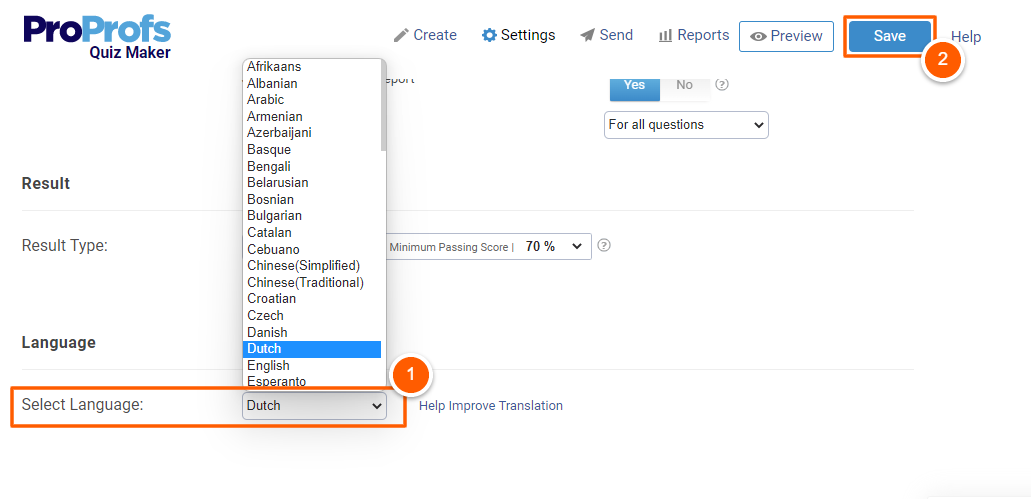The height and width of the screenshot is (499, 1031).
Task: Click the language list scrollbar
Action: point(384,105)
